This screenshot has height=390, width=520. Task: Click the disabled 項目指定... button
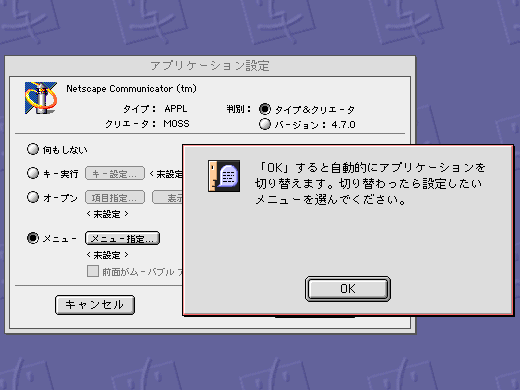pyautogui.click(x=115, y=197)
